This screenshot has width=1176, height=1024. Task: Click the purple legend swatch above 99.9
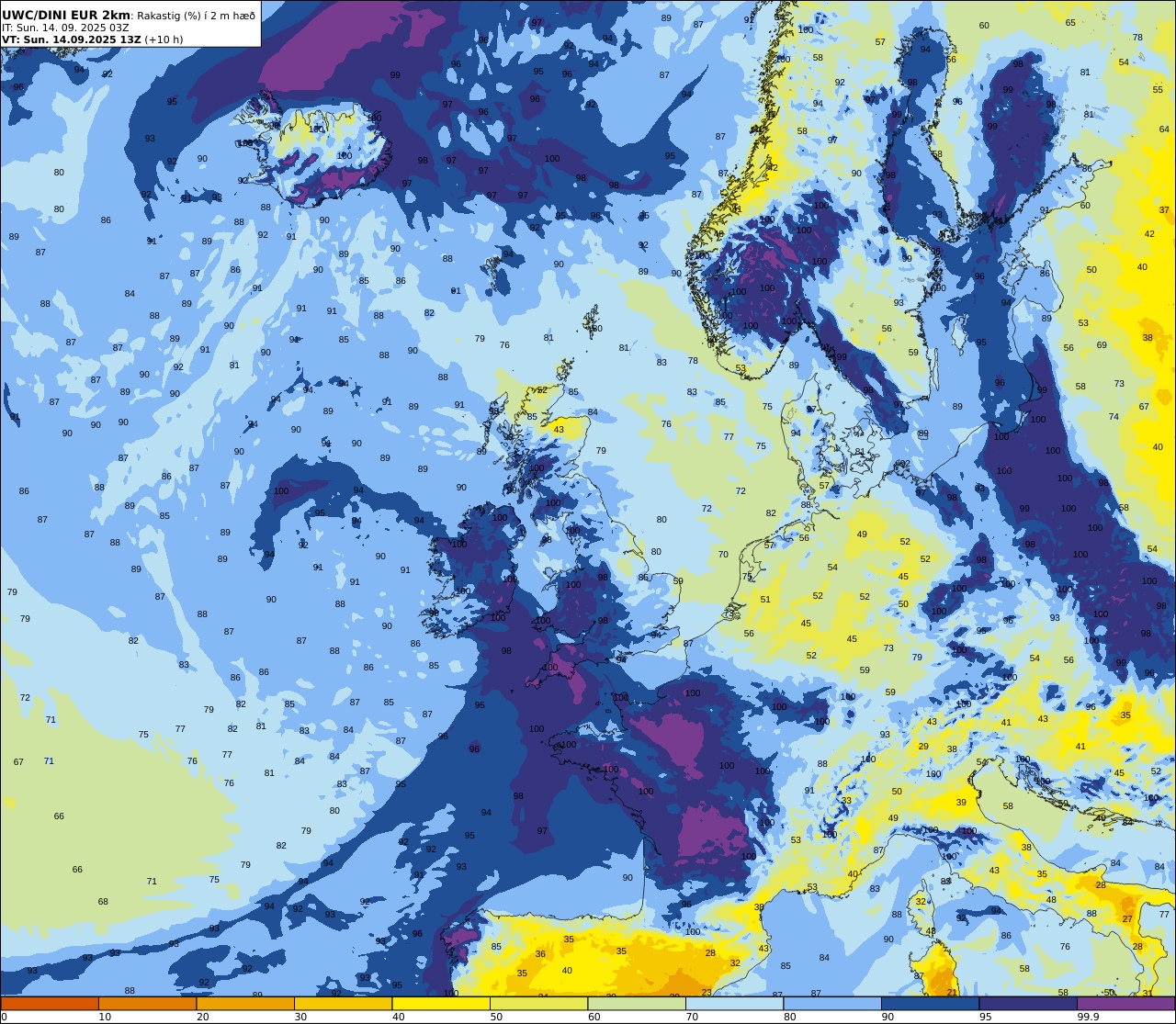(x=1125, y=1004)
